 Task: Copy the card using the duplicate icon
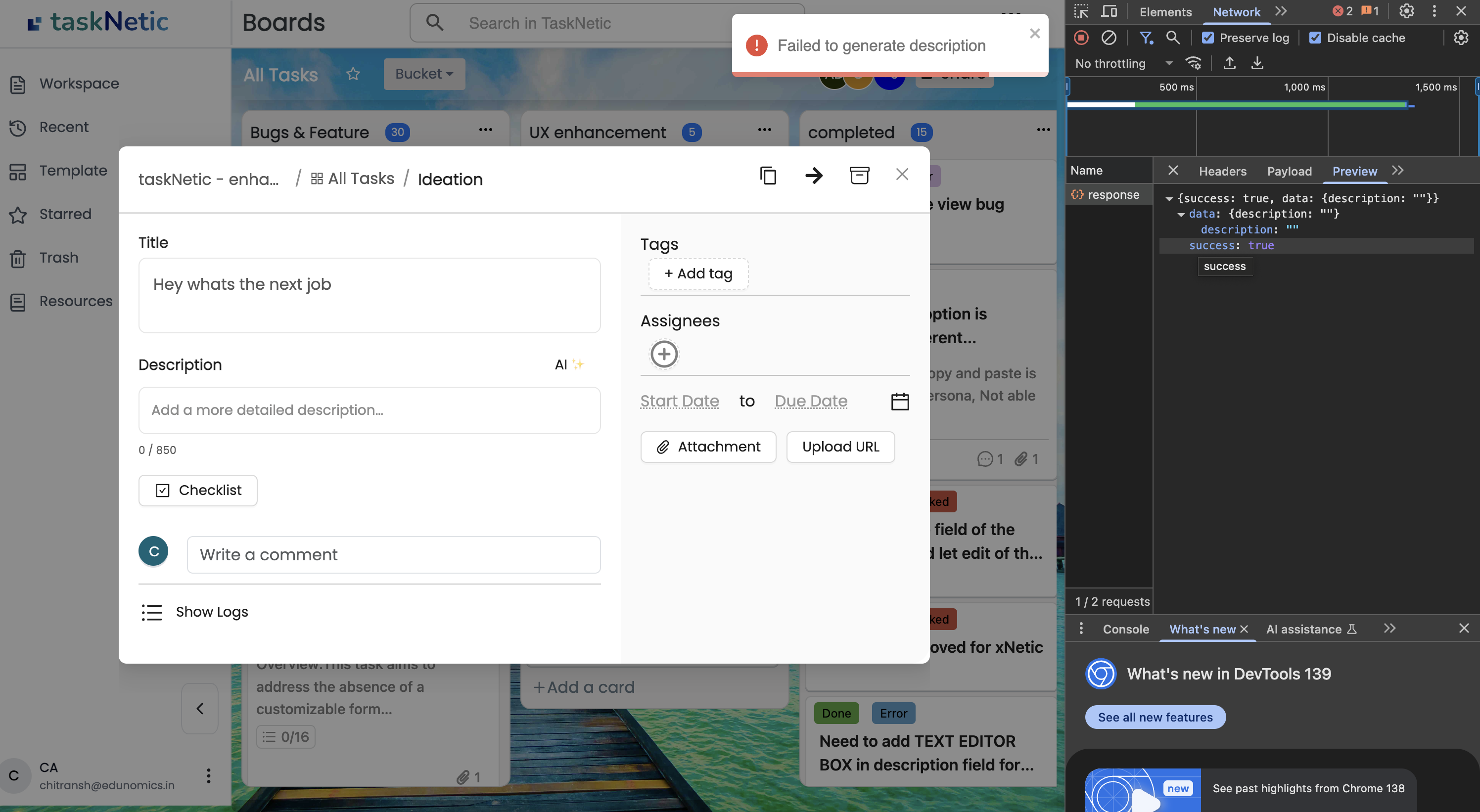(x=768, y=175)
